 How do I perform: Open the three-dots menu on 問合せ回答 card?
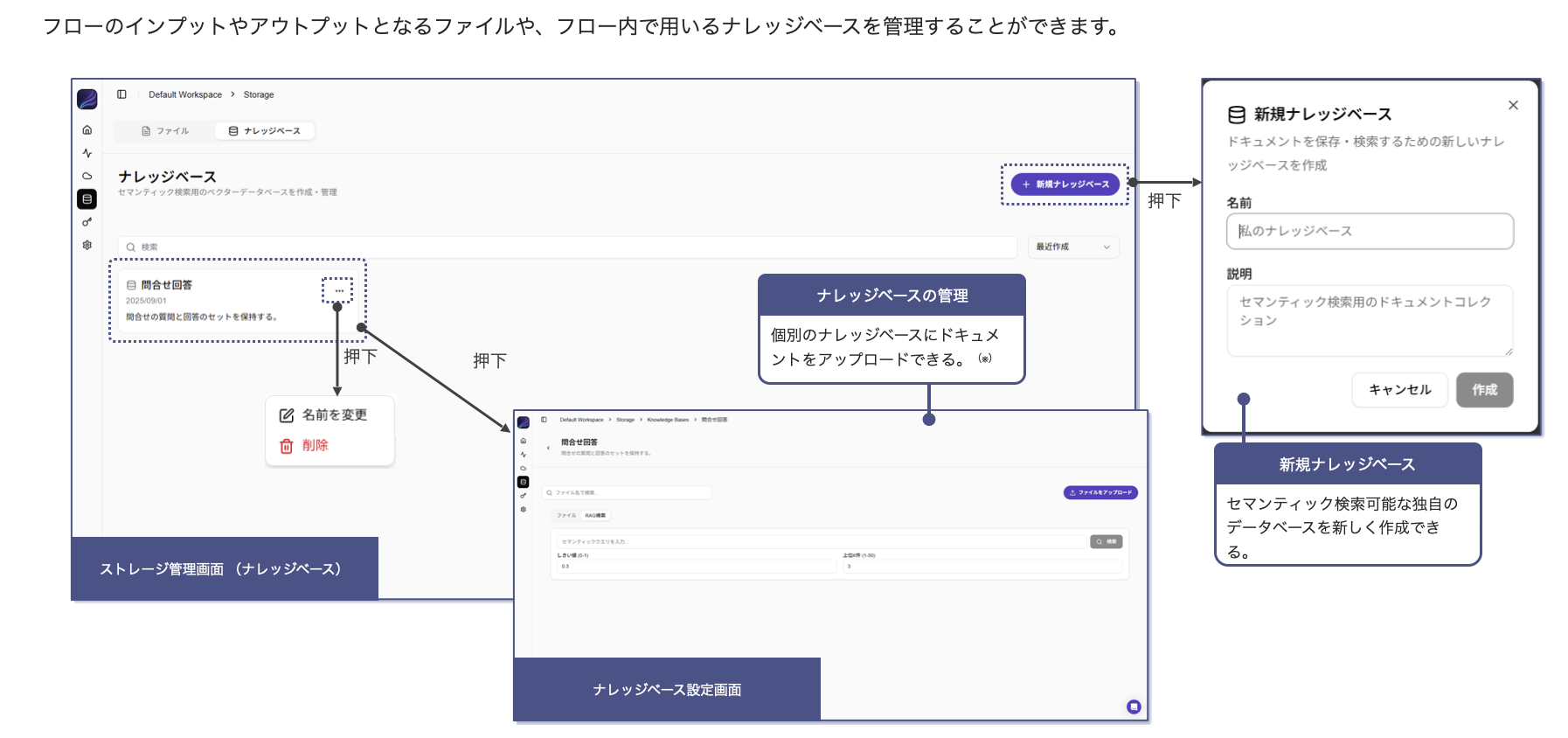[339, 290]
